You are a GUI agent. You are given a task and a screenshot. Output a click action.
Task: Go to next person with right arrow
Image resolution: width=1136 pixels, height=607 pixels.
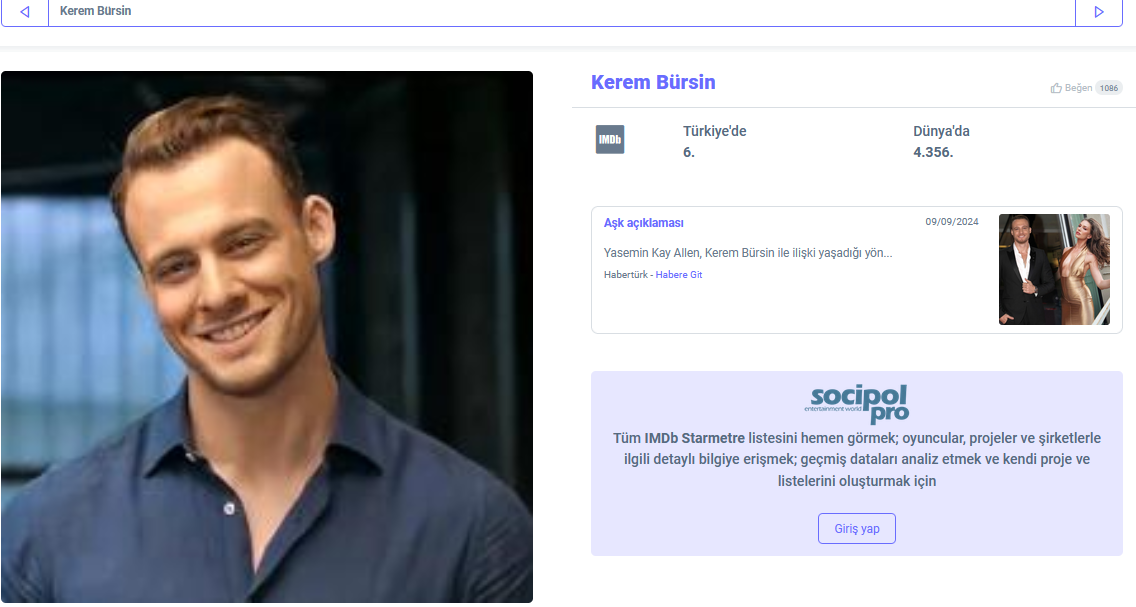click(1098, 12)
